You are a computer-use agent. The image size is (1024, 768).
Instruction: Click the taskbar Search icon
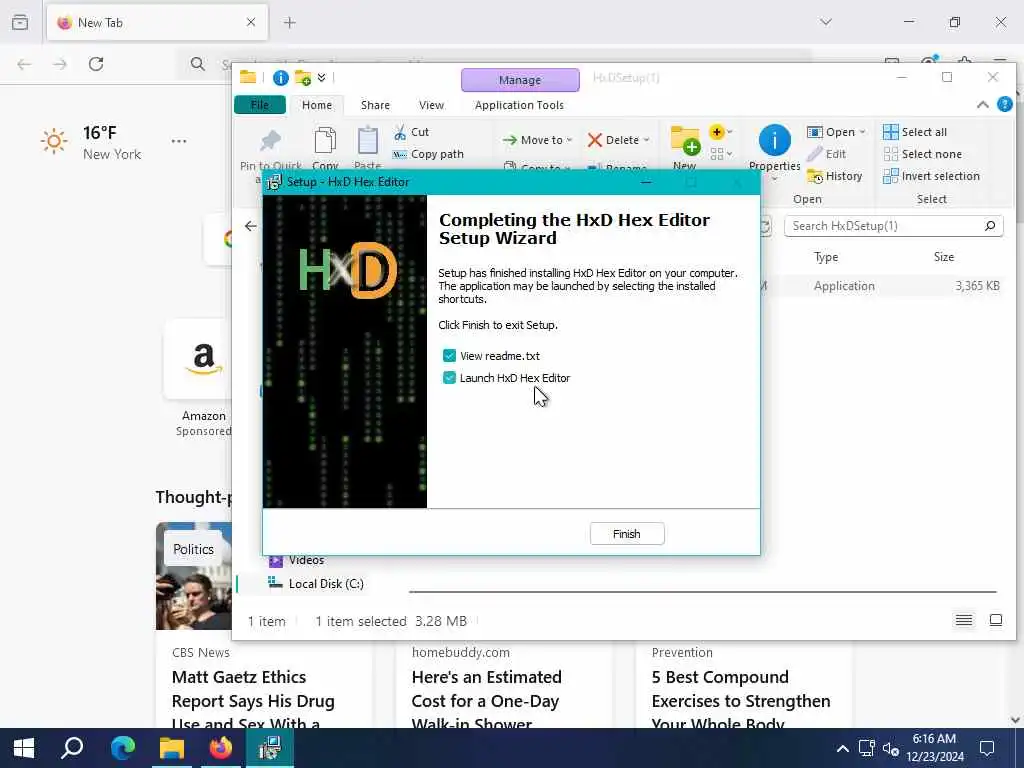point(72,748)
